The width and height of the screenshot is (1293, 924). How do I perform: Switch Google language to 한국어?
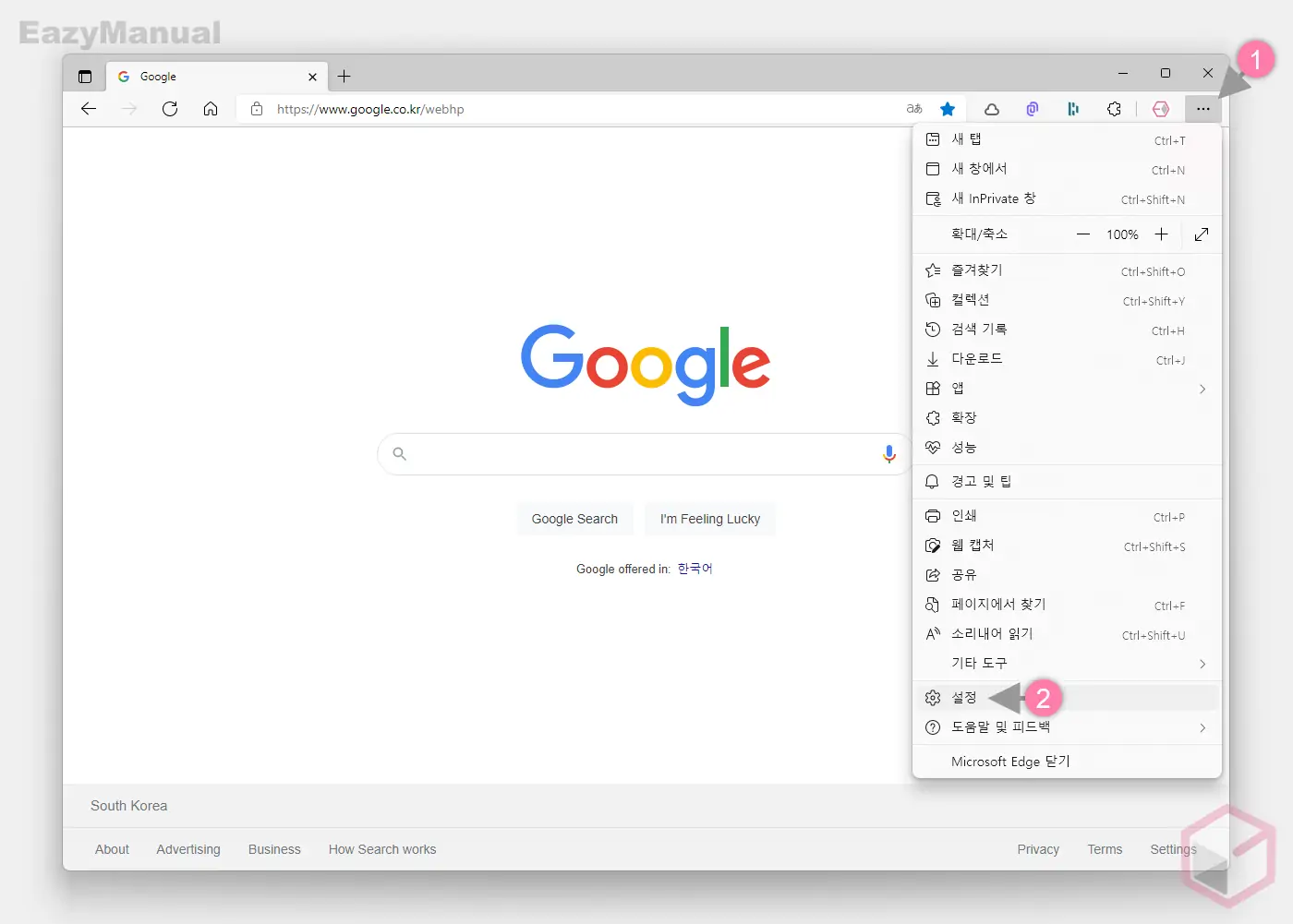[x=695, y=569]
